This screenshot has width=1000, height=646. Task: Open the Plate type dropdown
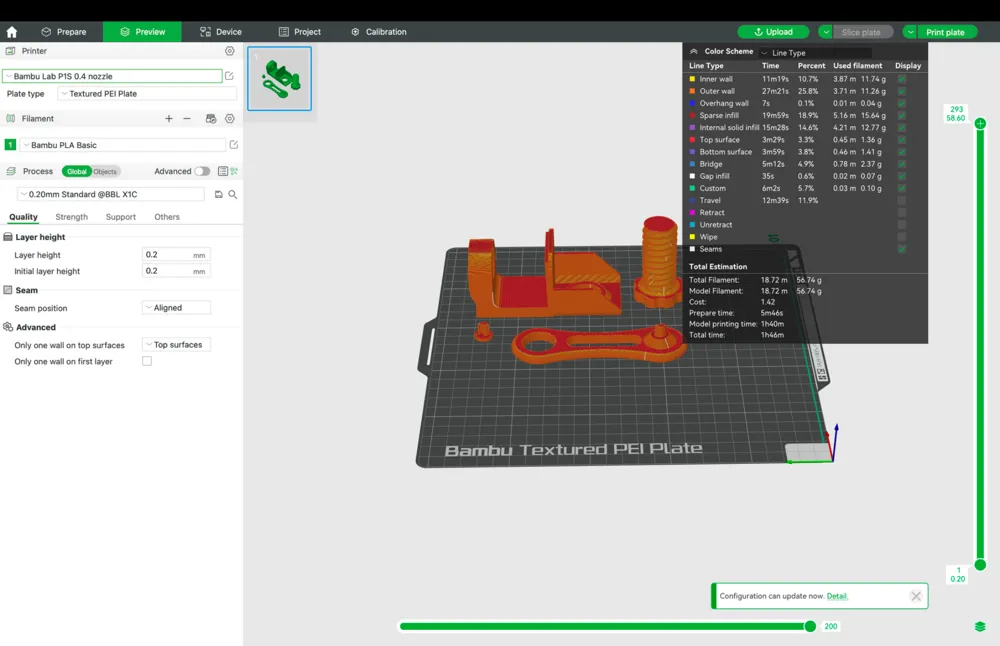tap(147, 94)
